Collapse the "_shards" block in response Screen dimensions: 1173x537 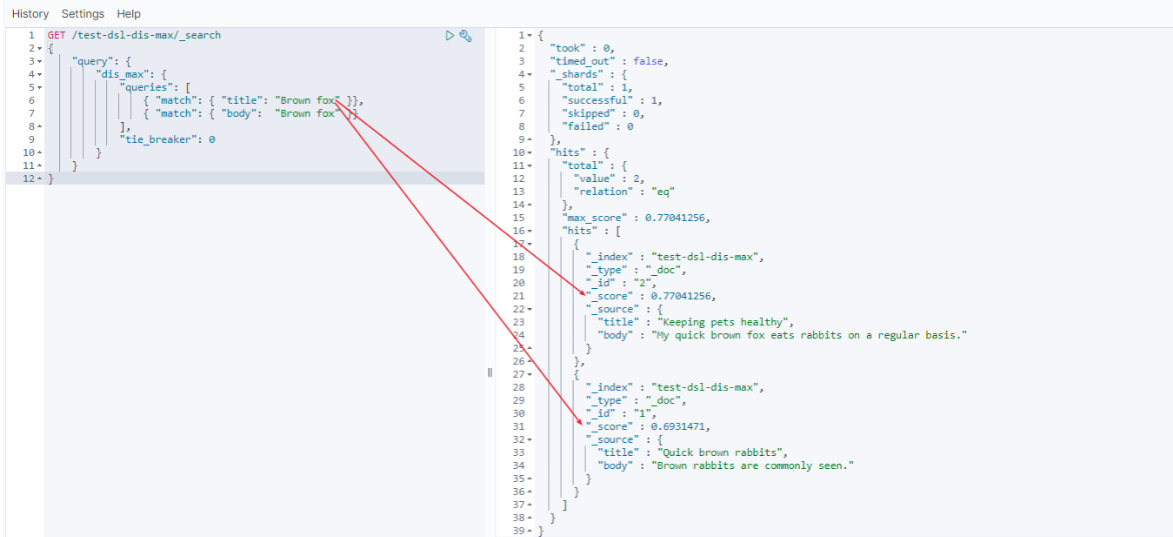coord(530,75)
